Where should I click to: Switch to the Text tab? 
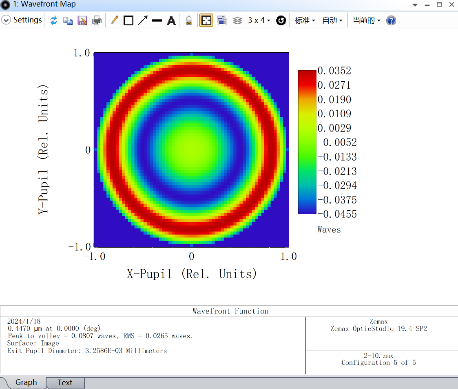(x=65, y=382)
